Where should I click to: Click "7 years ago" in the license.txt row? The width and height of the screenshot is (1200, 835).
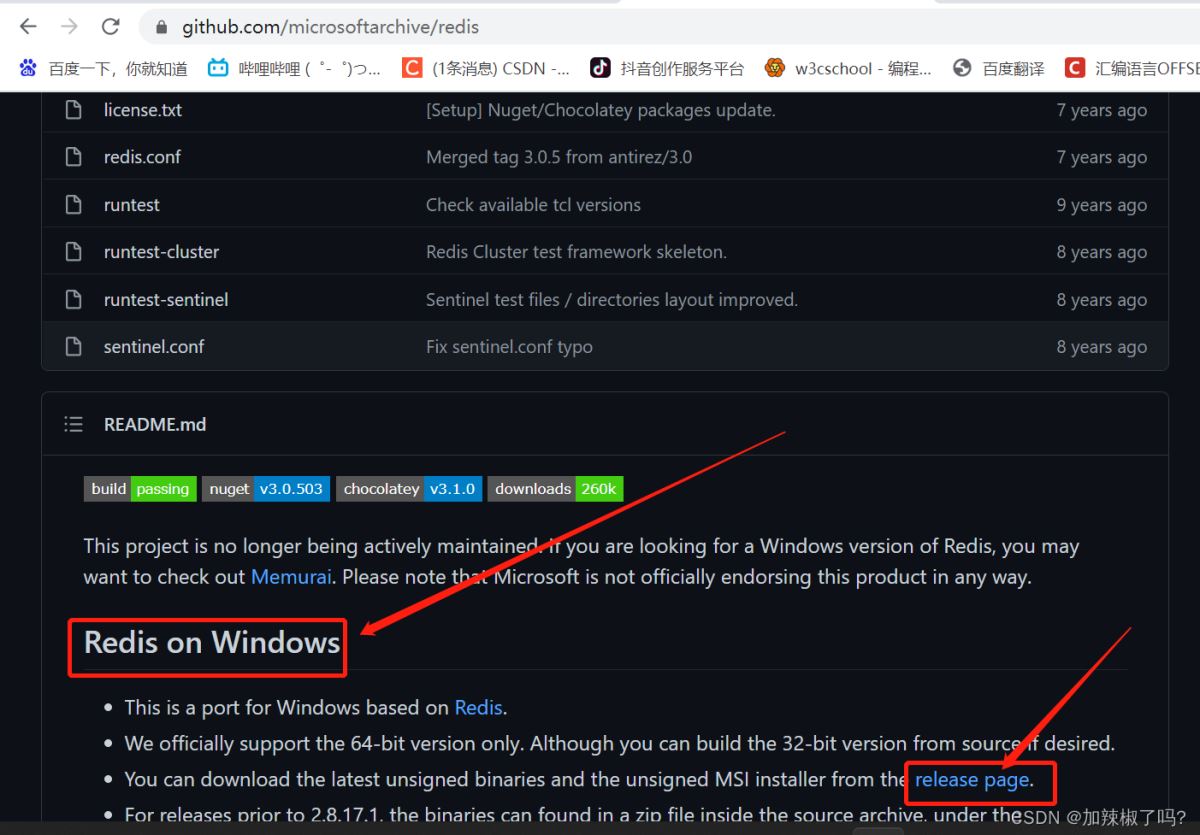point(1102,110)
